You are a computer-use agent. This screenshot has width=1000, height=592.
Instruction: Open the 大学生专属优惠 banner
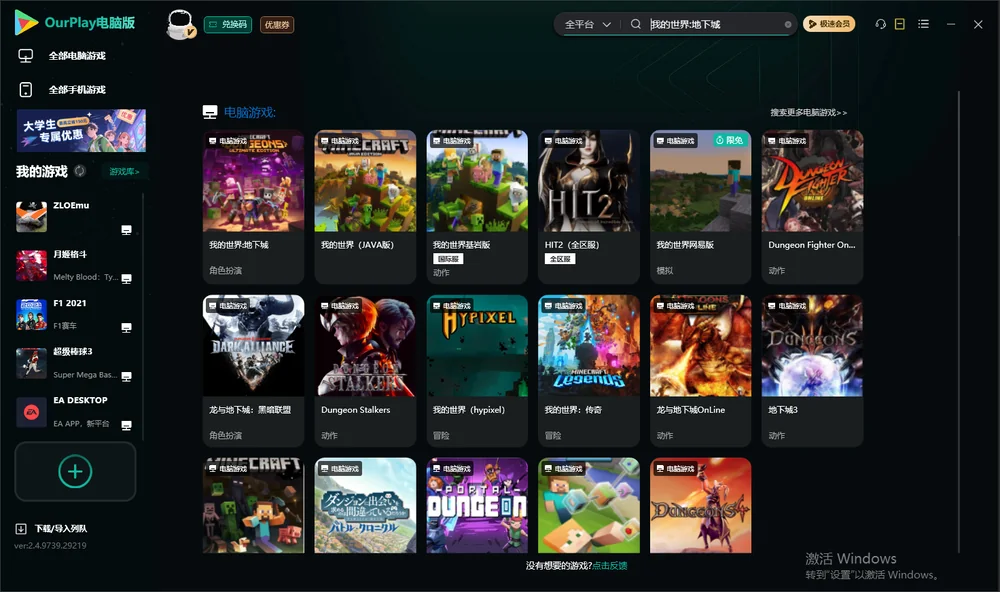point(81,130)
